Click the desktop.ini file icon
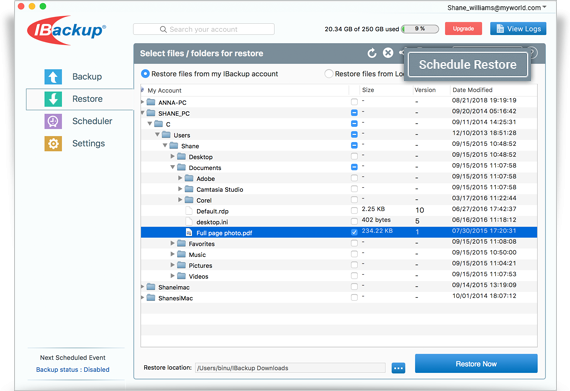The width and height of the screenshot is (570, 391). [x=189, y=222]
